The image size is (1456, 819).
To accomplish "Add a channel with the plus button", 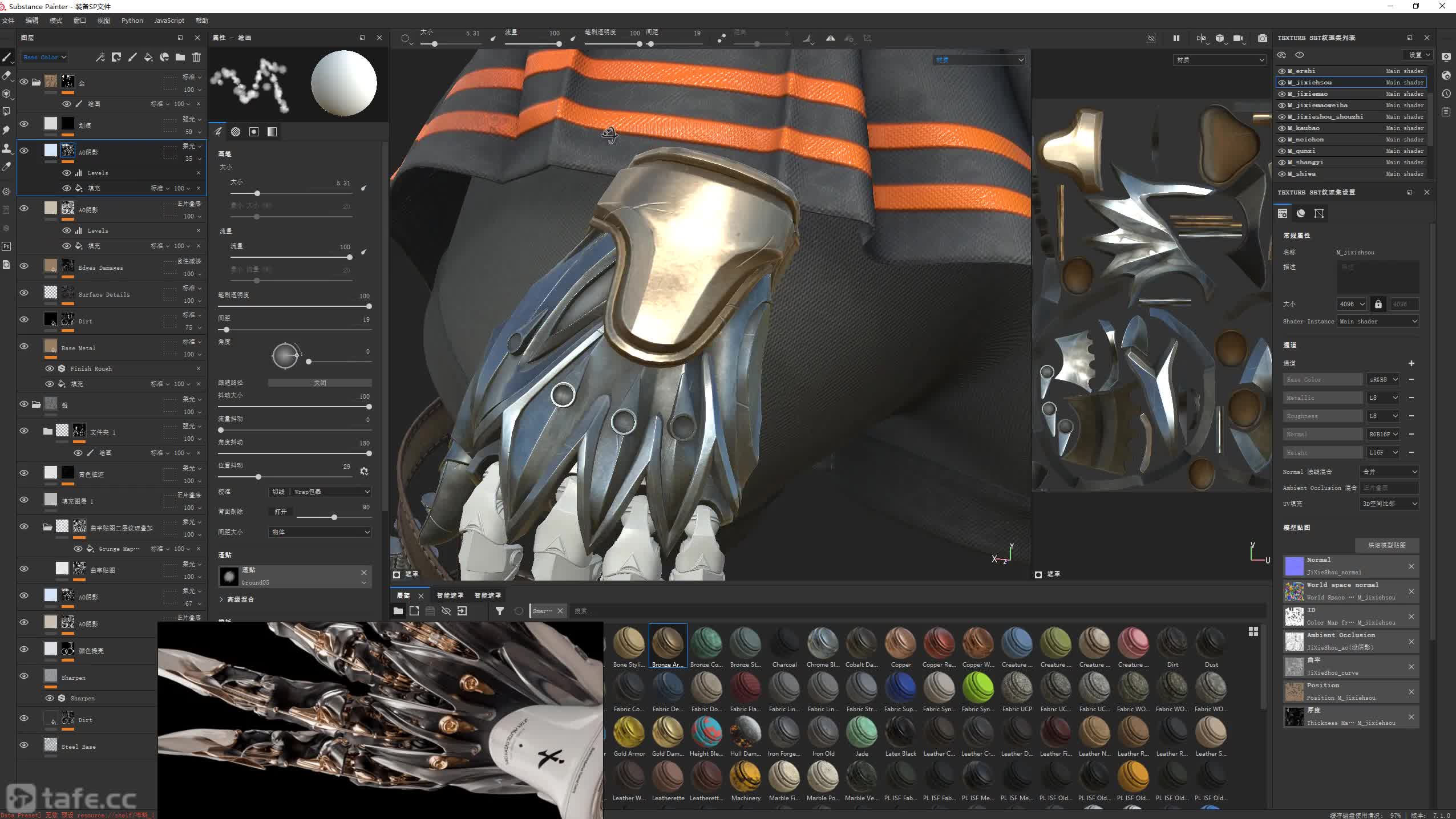I will 1411,363.
